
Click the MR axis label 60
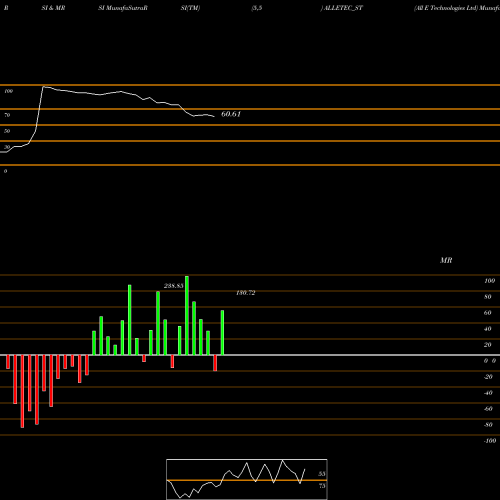488,313
